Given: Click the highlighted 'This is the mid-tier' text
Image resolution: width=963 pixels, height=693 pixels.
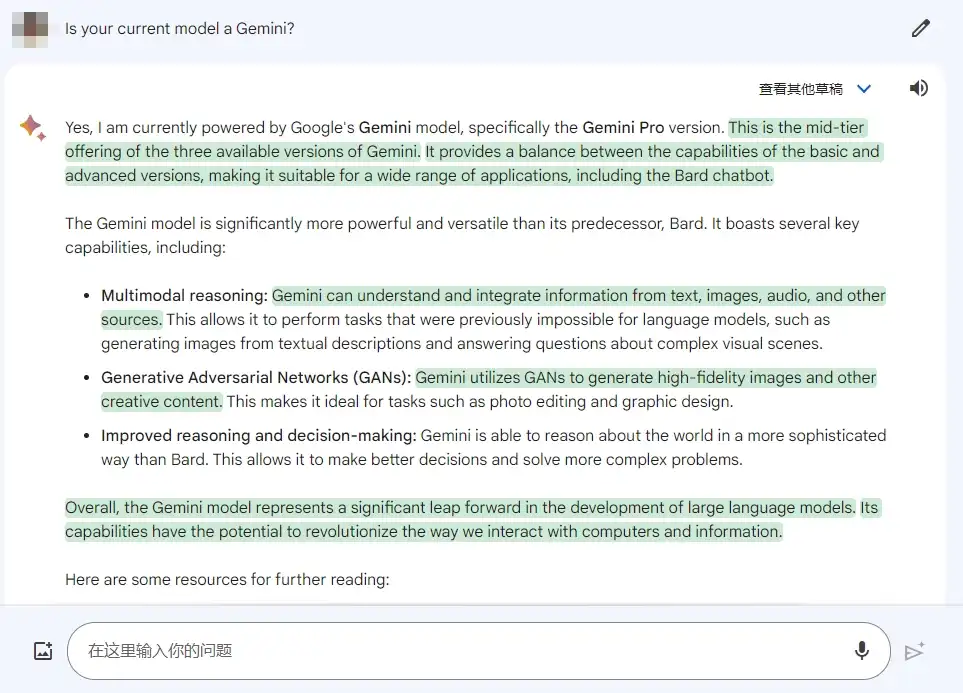Looking at the screenshot, I should 797,127.
